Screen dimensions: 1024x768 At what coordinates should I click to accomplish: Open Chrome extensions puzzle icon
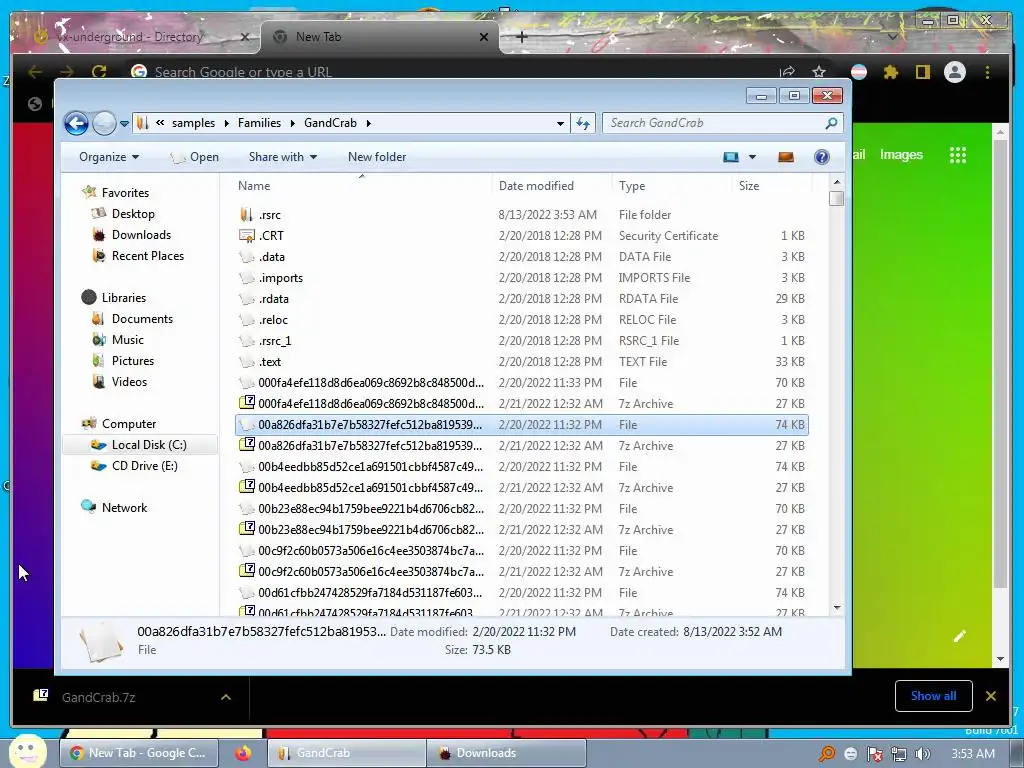(x=891, y=72)
